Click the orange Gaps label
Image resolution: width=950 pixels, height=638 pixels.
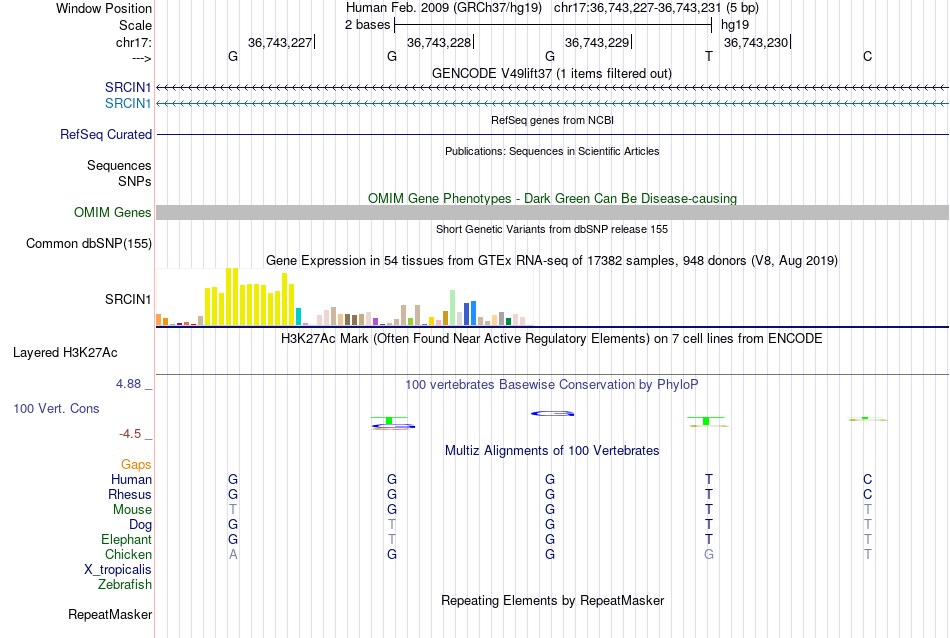tap(136, 465)
